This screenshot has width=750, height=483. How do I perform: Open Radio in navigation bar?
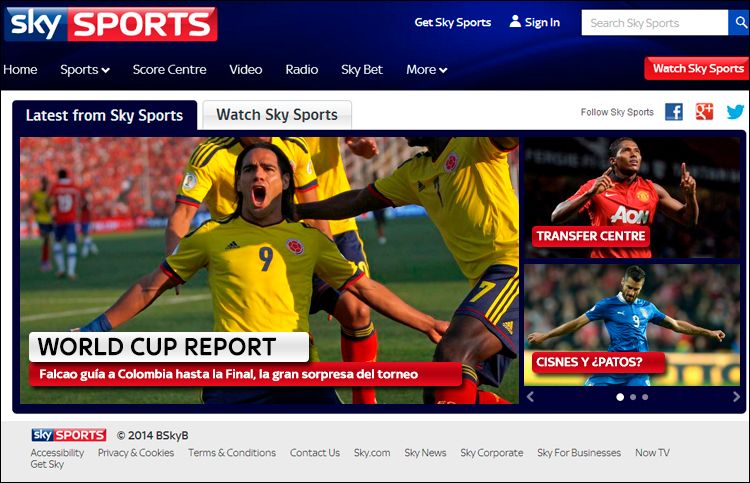point(301,70)
